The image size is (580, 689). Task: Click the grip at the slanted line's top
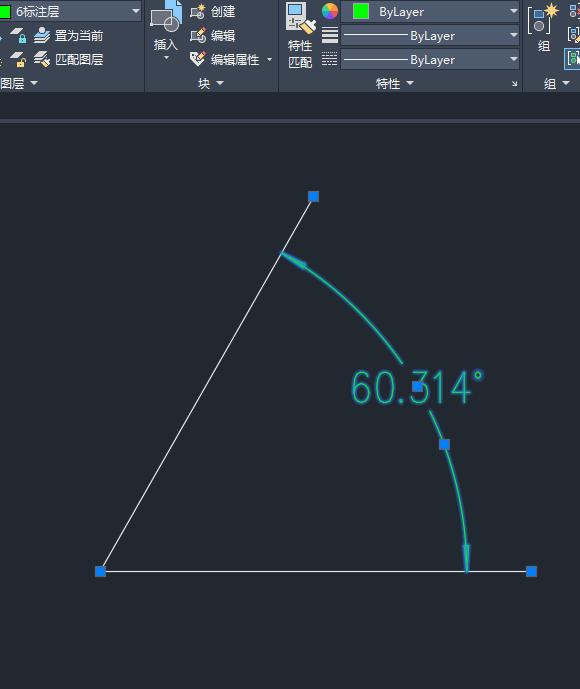tap(313, 196)
